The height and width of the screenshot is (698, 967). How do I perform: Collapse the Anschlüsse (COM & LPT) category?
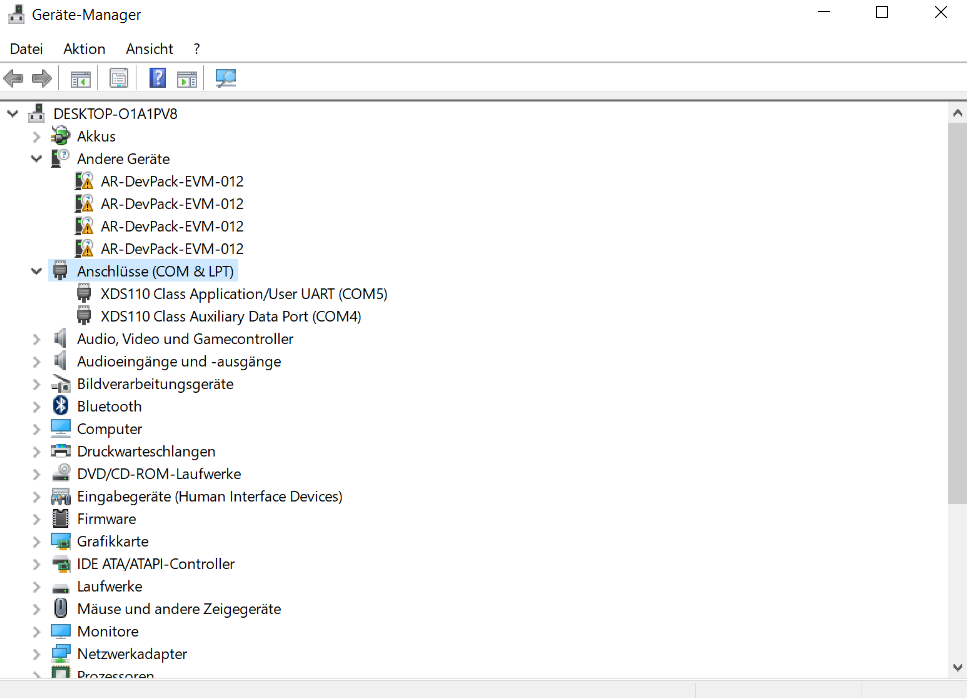coord(36,271)
